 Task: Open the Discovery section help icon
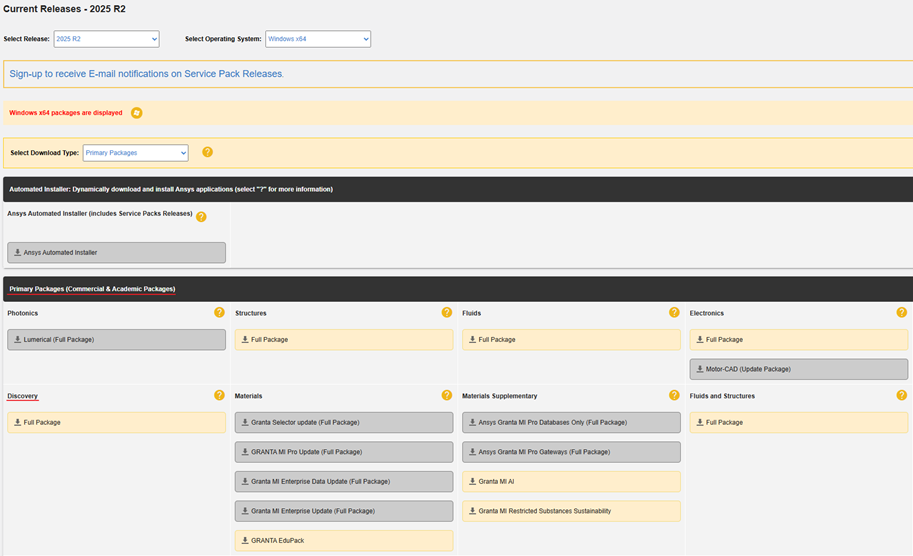coord(219,396)
